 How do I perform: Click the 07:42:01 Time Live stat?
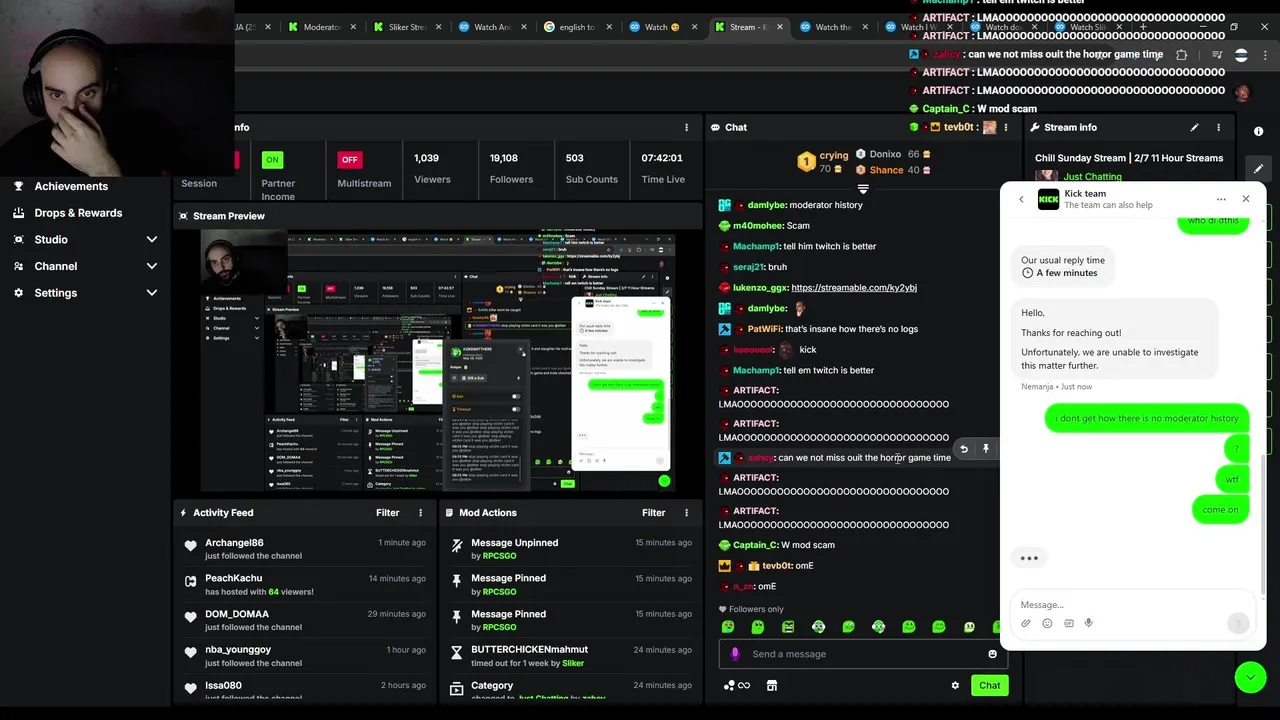tap(662, 168)
